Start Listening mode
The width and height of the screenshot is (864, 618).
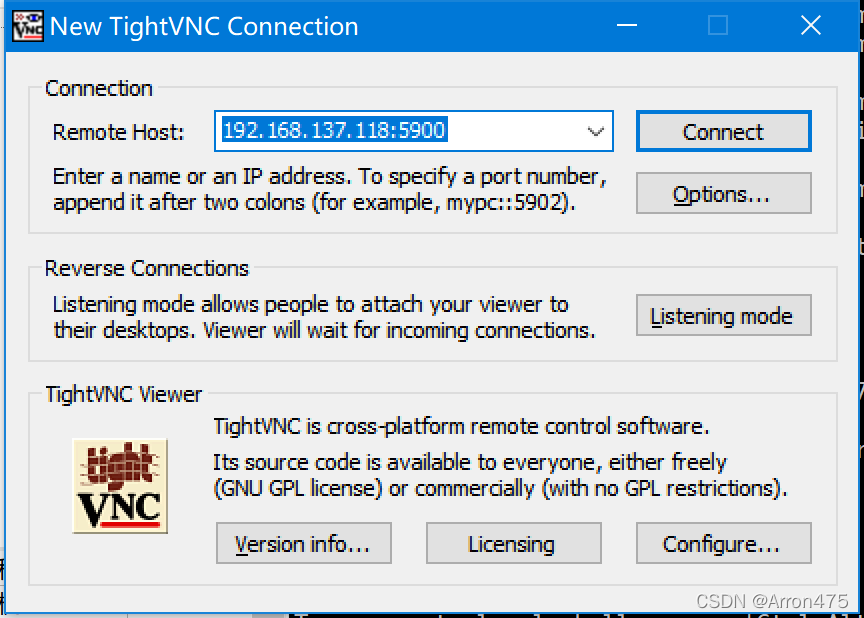point(723,315)
